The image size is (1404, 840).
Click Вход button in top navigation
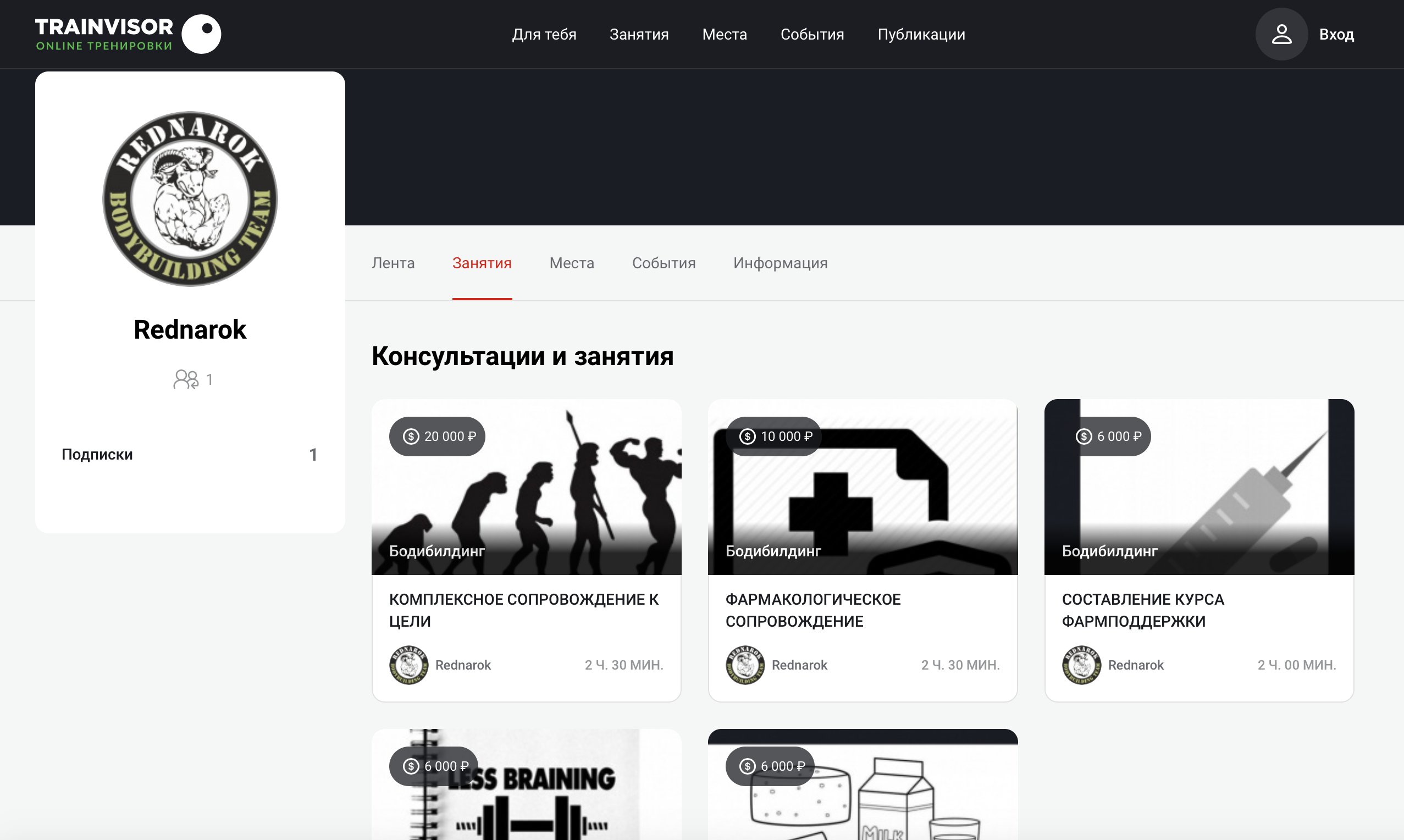pos(1337,34)
